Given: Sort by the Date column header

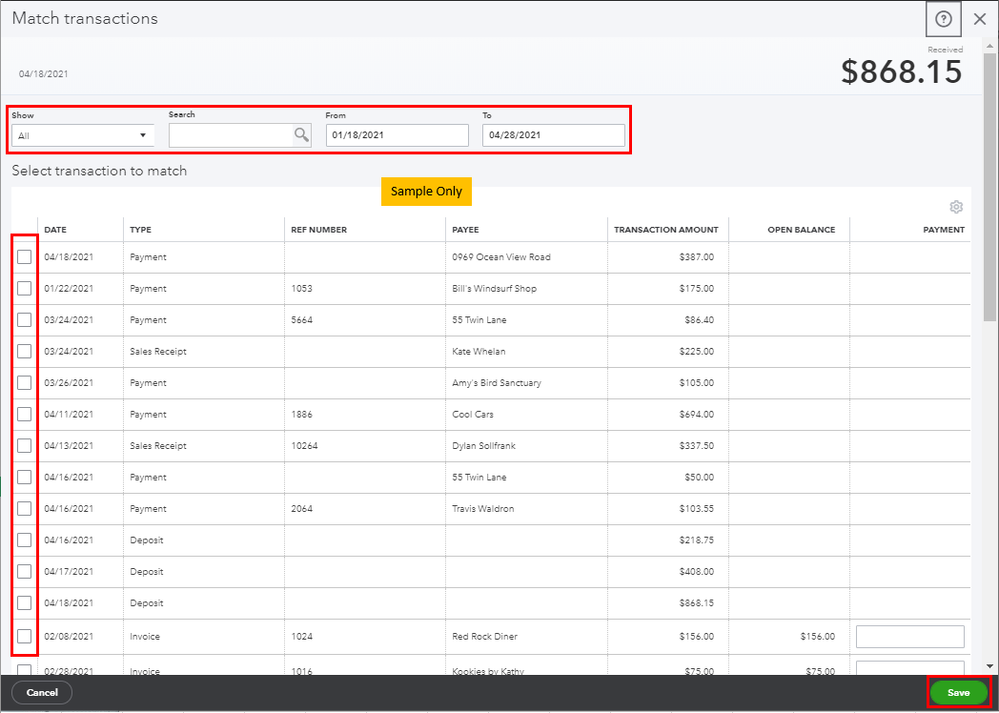Looking at the screenshot, I should [x=55, y=230].
